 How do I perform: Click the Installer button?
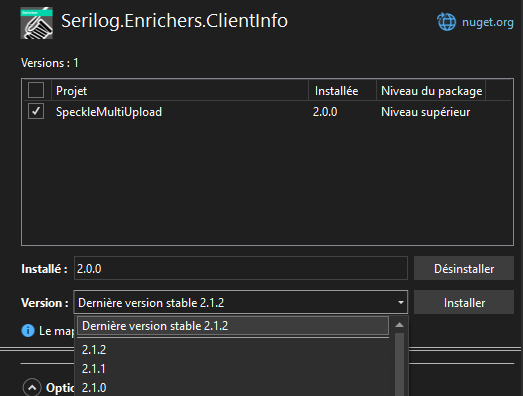tap(464, 302)
